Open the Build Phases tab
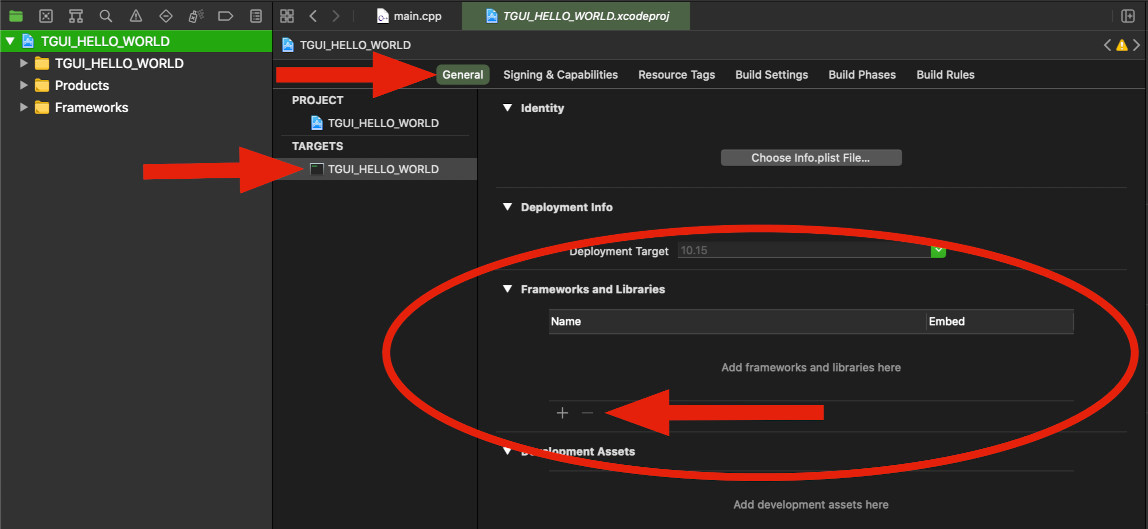This screenshot has width=1148, height=529. pos(862,75)
